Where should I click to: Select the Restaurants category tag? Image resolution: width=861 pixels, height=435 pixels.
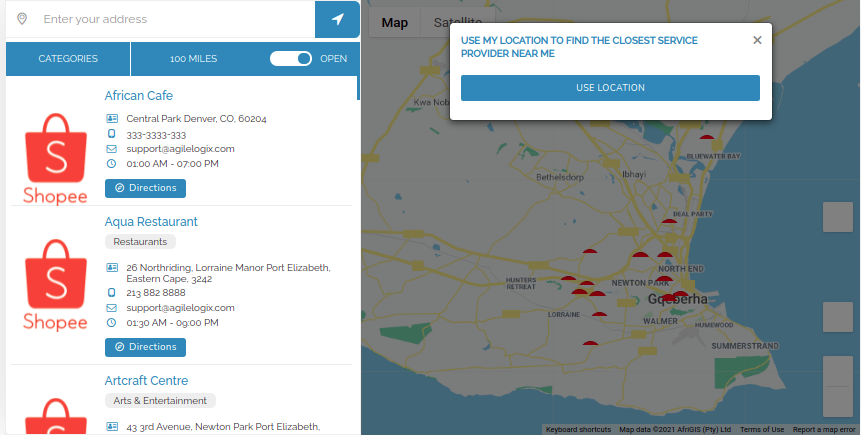140,242
